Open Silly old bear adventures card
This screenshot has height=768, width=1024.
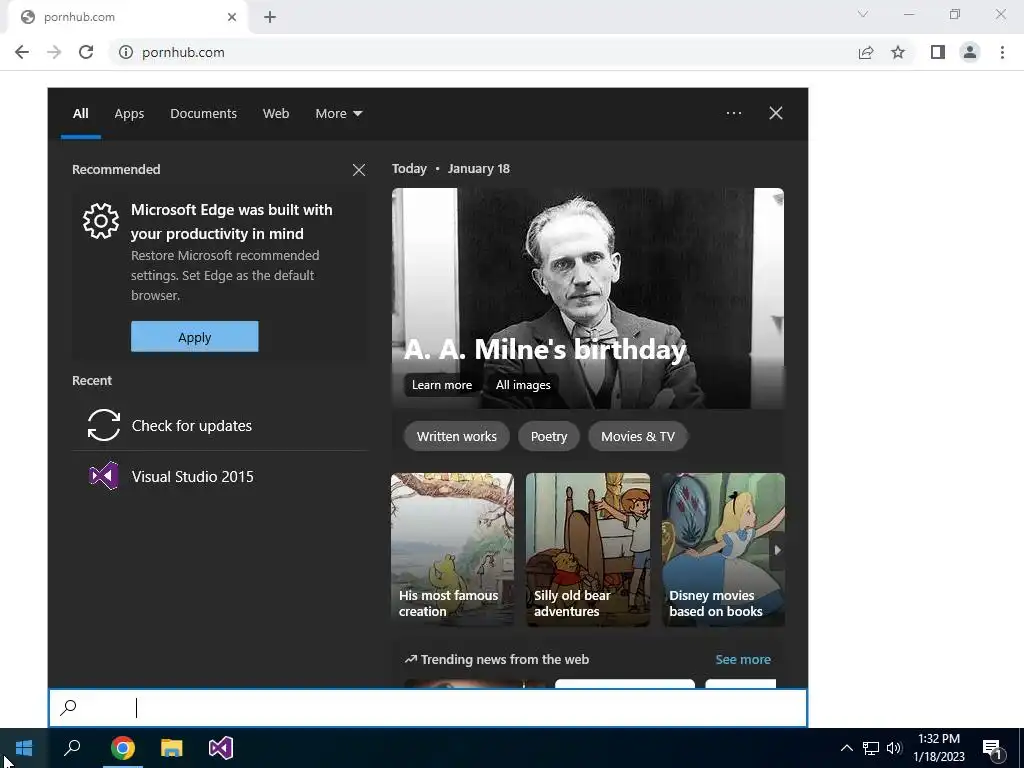[x=588, y=550]
